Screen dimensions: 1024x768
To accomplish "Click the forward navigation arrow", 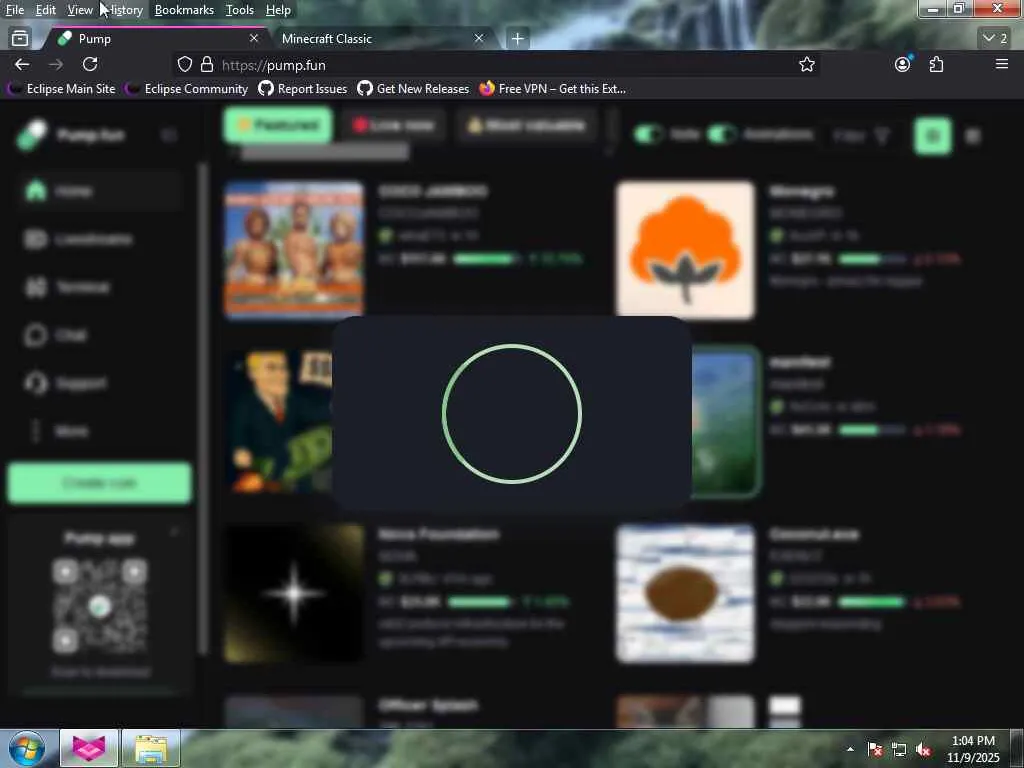I will click(56, 64).
